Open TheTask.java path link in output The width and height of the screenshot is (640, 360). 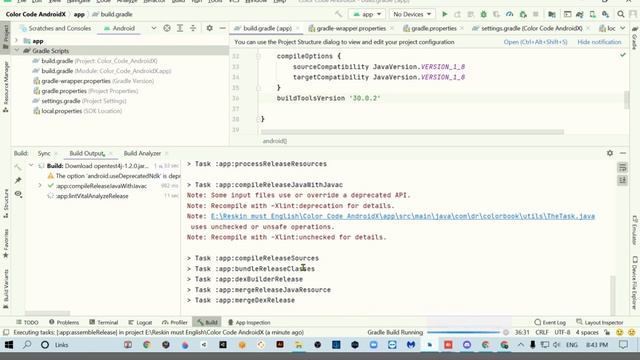pos(402,216)
